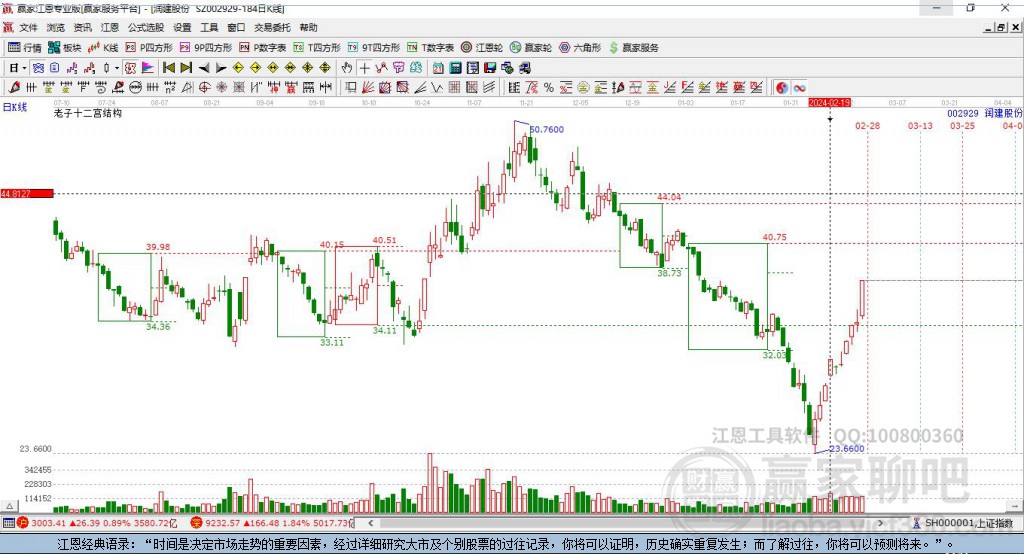This screenshot has width=1024, height=554.
Task: Open the 浏览 menu
Action: (x=56, y=27)
